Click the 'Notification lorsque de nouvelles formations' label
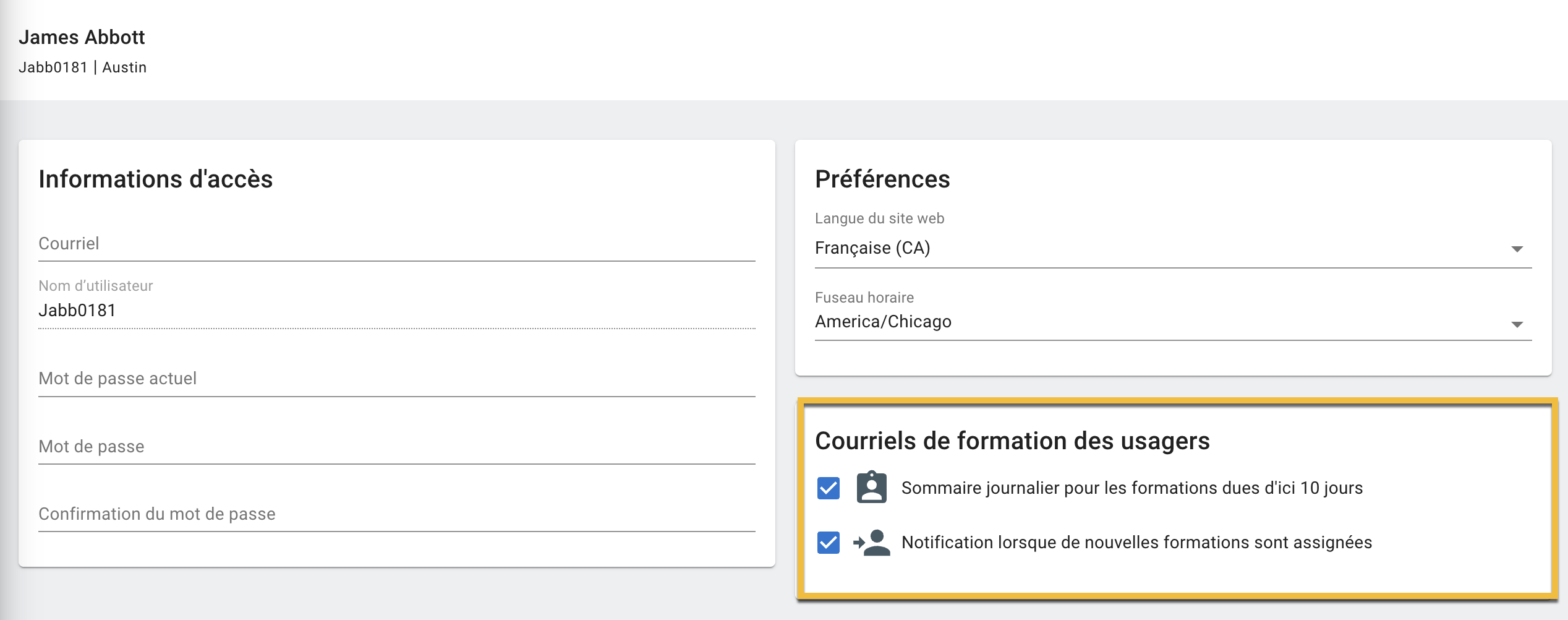 click(x=1136, y=543)
